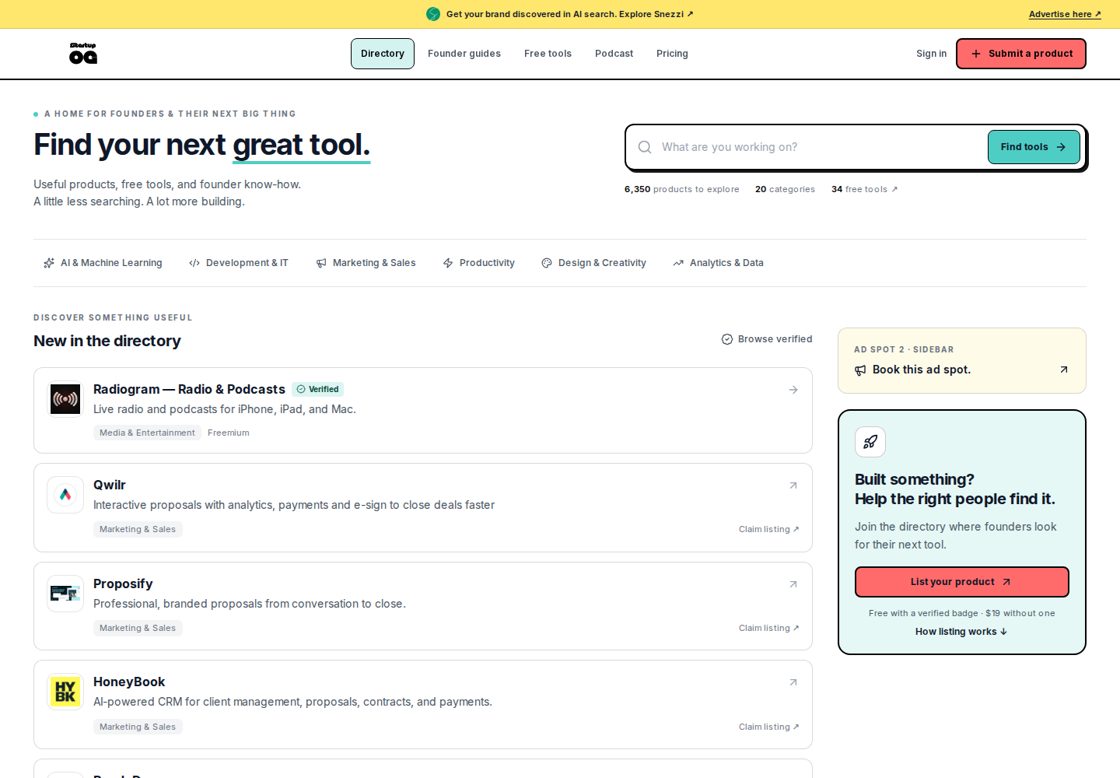
Task: Click the List your product button
Action: pyautogui.click(x=961, y=582)
